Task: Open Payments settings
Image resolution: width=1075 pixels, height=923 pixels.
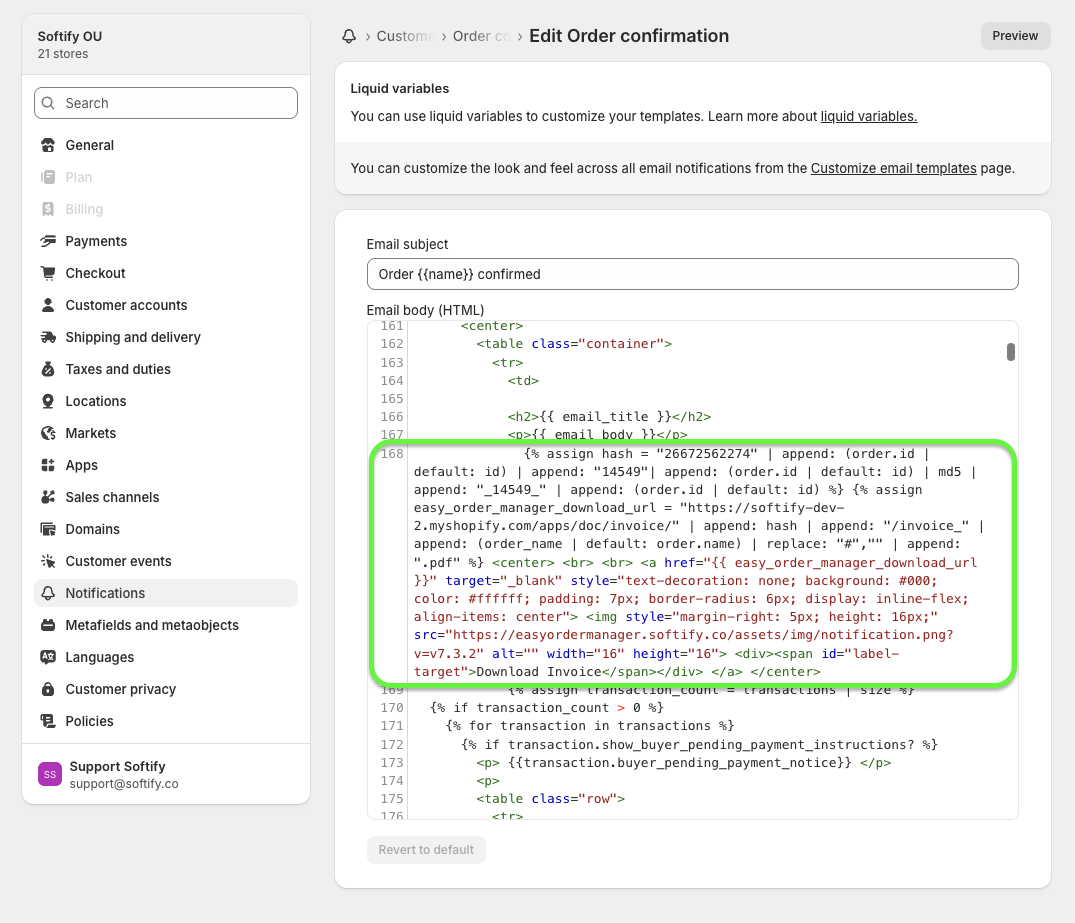Action: coord(166,241)
